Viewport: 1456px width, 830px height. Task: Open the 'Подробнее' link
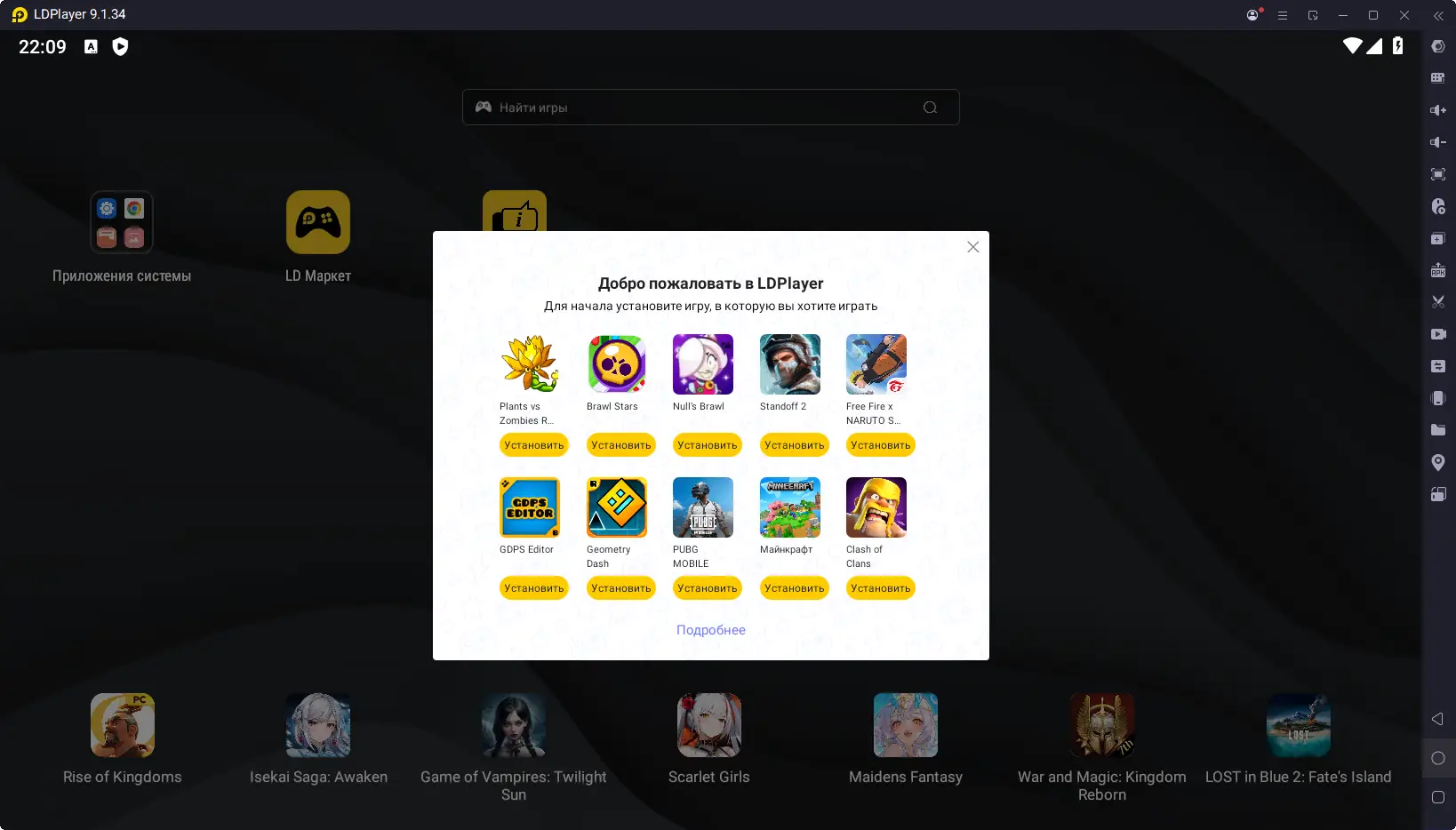711,630
